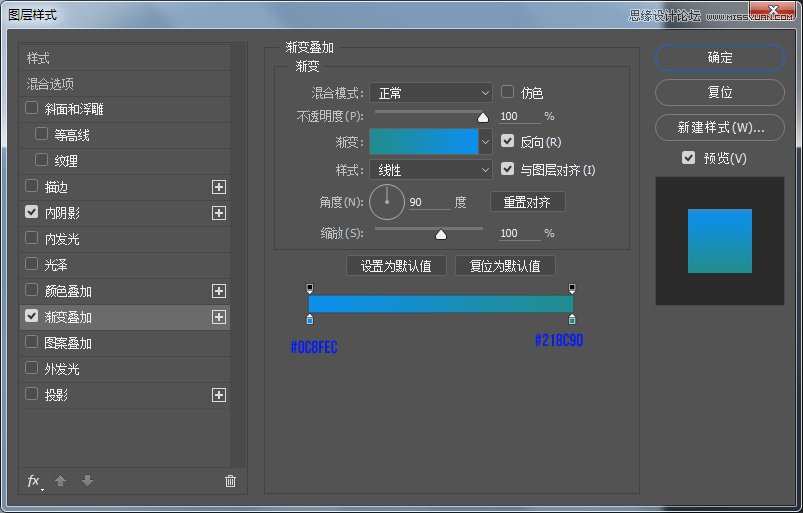Open the 图案叠加 settings row

[x=124, y=343]
